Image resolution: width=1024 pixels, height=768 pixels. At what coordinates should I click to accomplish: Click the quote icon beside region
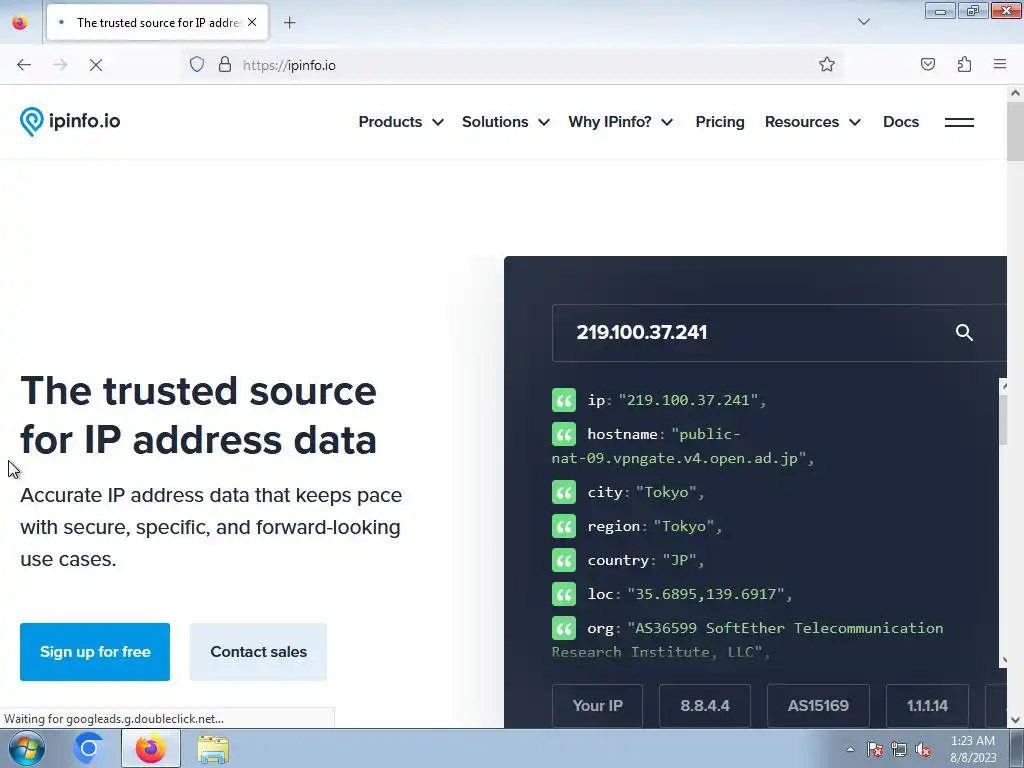tap(564, 526)
